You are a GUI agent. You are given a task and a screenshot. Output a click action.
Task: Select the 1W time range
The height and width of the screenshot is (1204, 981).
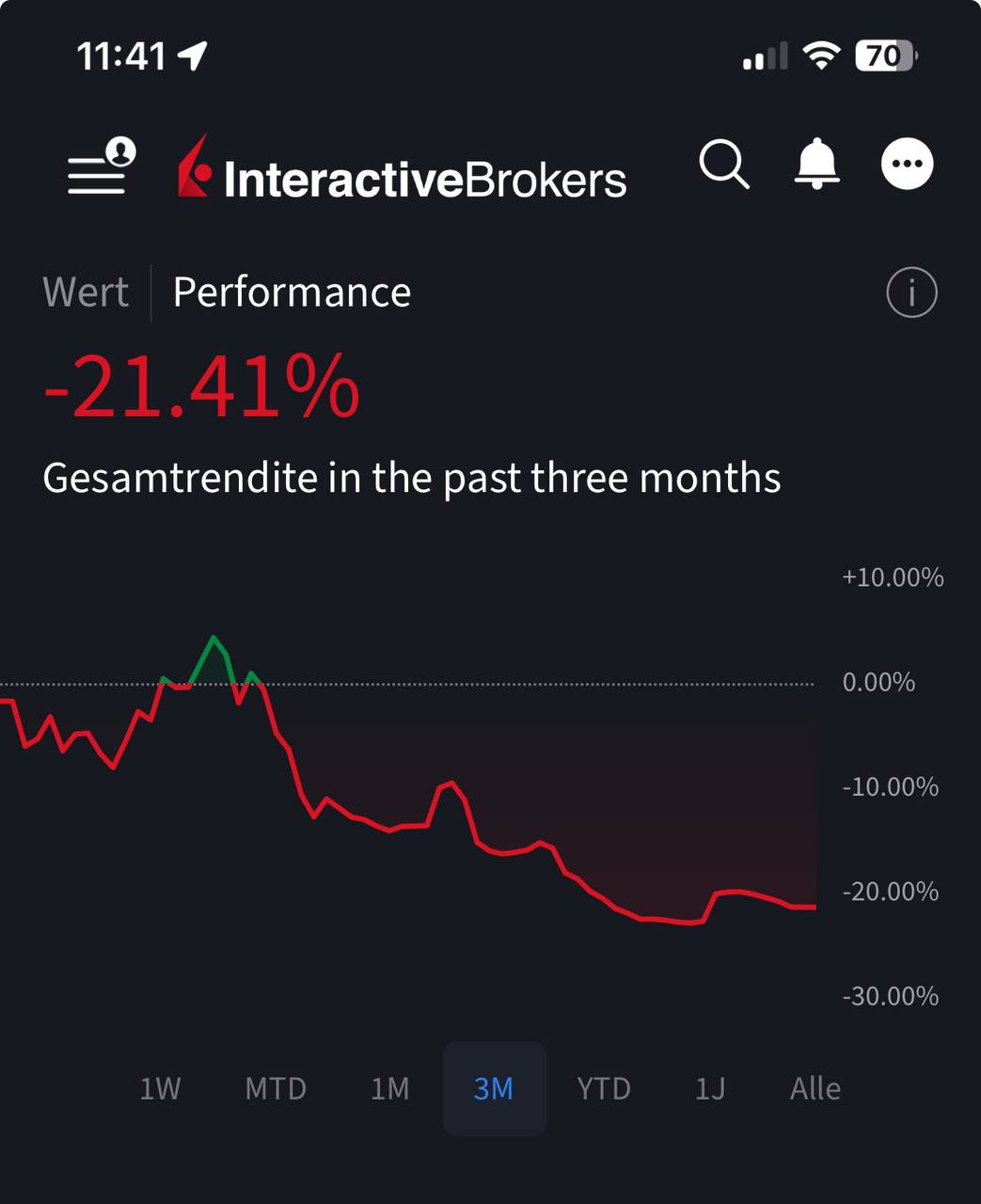click(x=160, y=1088)
